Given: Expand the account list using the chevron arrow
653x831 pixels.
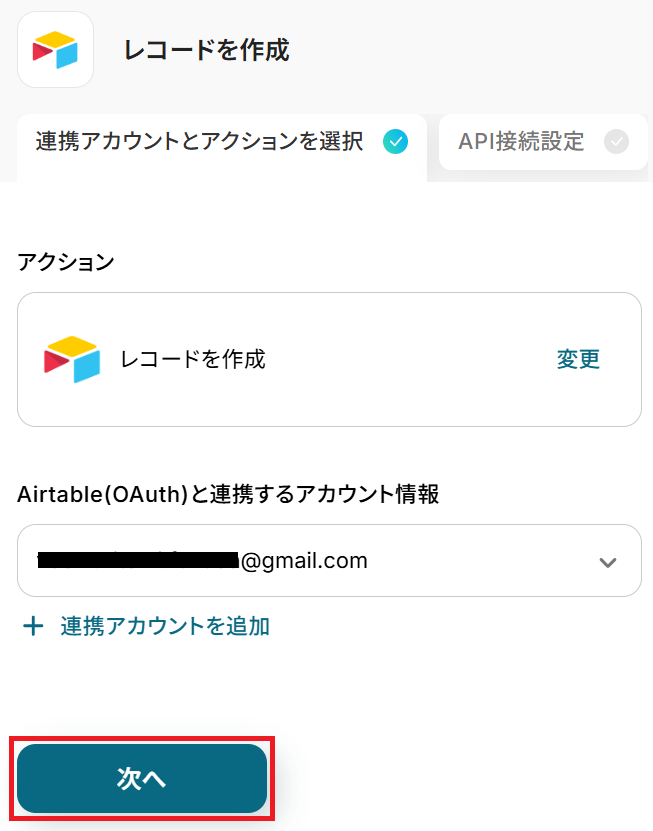Looking at the screenshot, I should click(607, 562).
